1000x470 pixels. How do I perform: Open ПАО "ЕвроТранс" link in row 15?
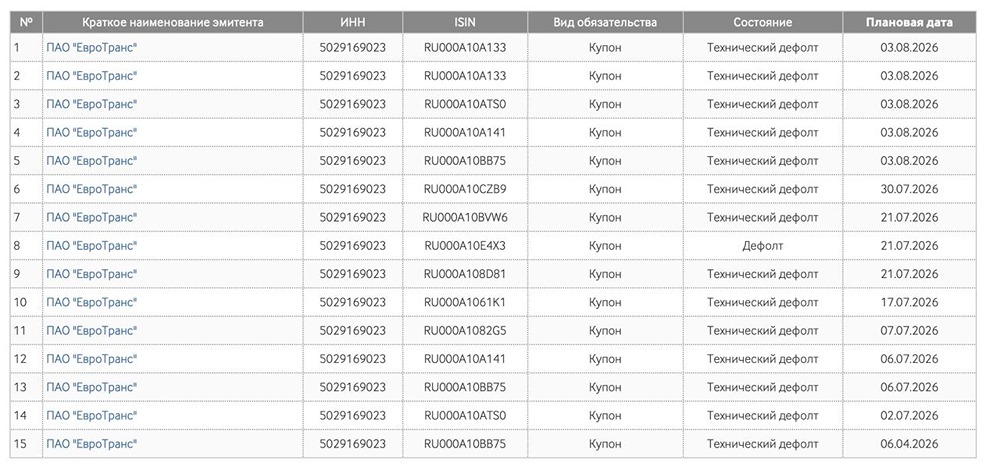click(x=91, y=444)
